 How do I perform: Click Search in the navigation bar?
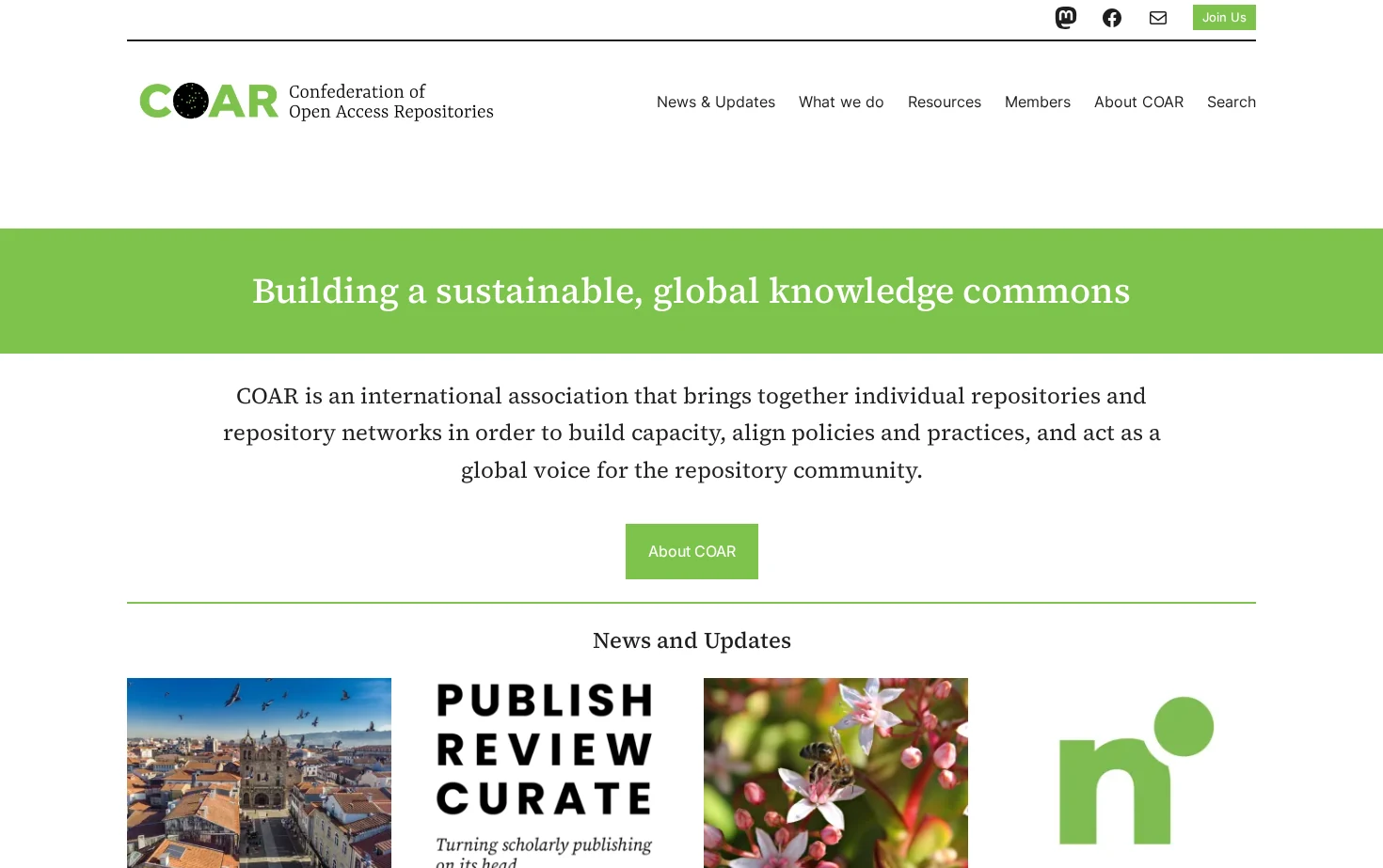1232,102
